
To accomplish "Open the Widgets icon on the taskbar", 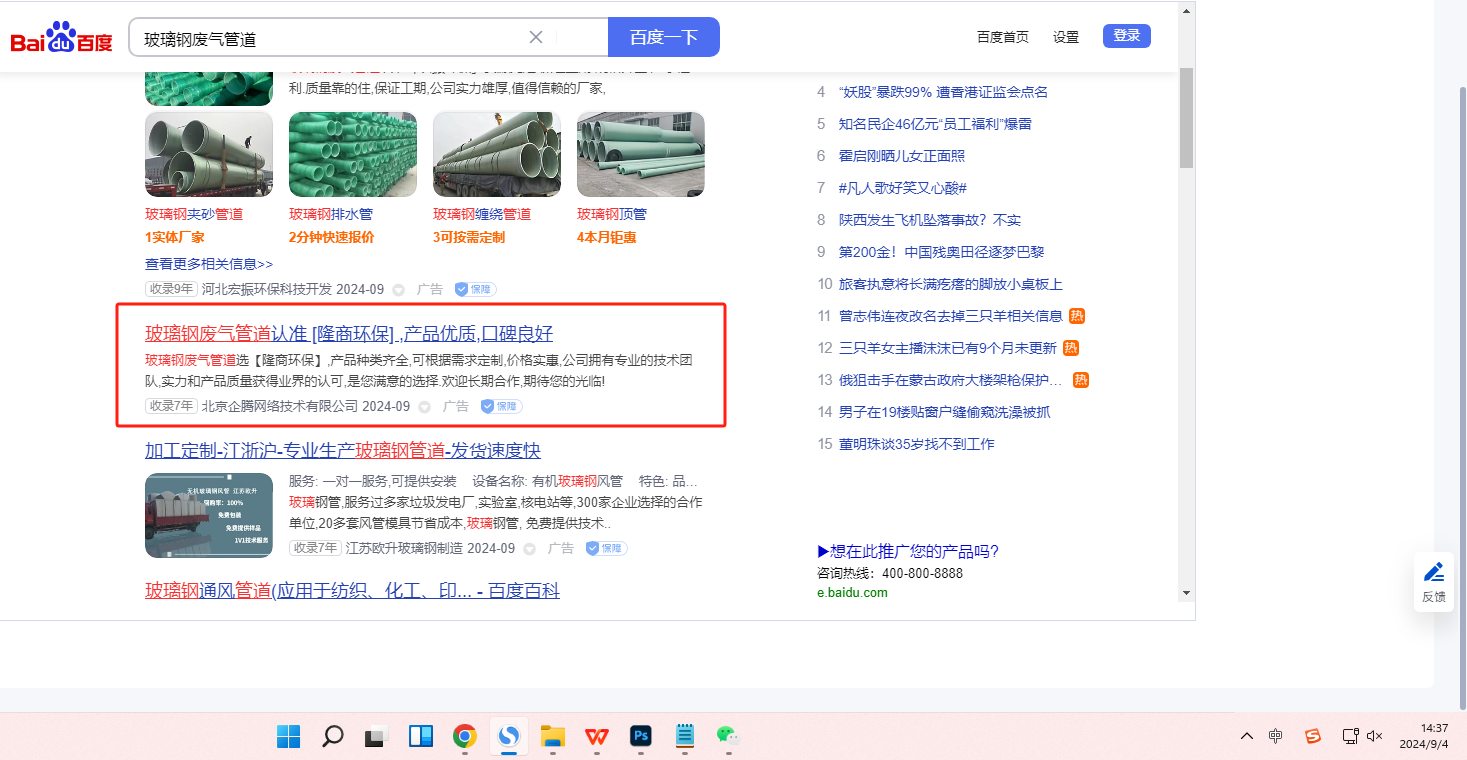I will click(420, 737).
